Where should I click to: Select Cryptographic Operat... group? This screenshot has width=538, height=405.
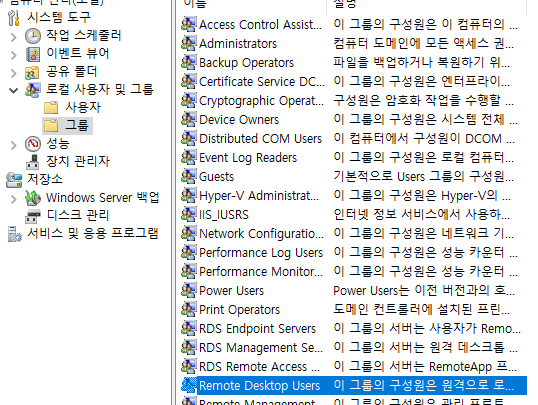[x=261, y=101]
